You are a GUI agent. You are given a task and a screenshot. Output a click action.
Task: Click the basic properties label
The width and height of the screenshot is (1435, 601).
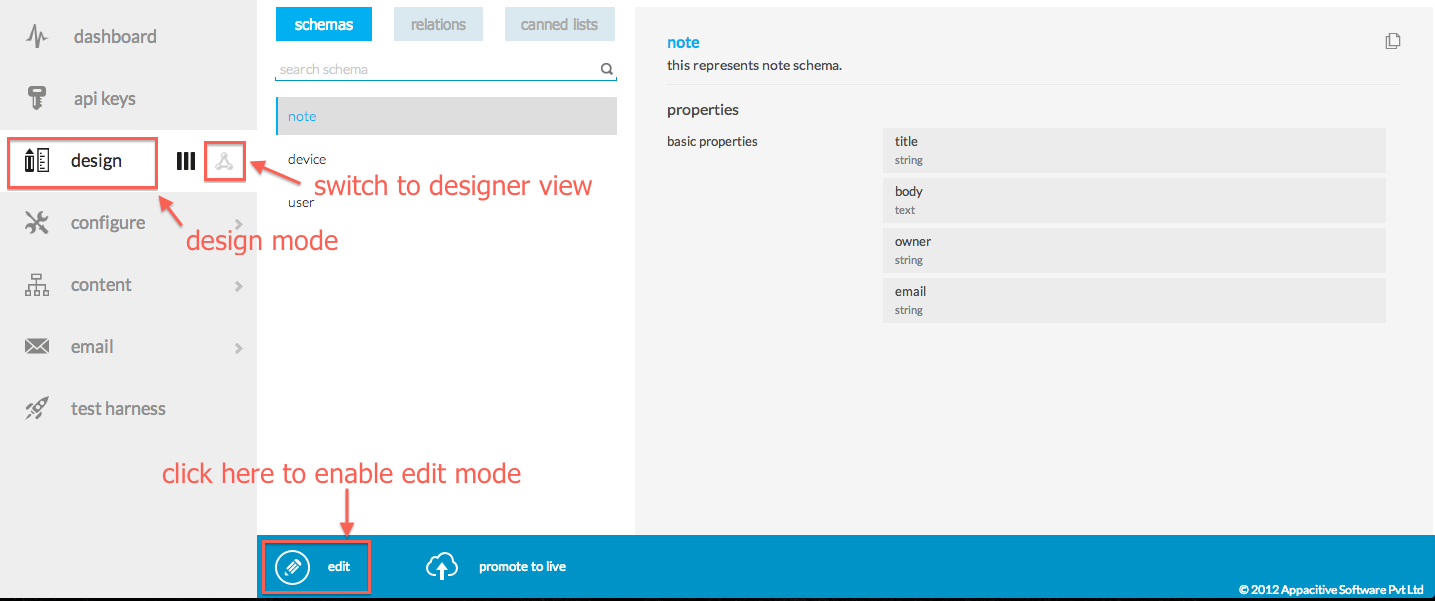click(712, 142)
